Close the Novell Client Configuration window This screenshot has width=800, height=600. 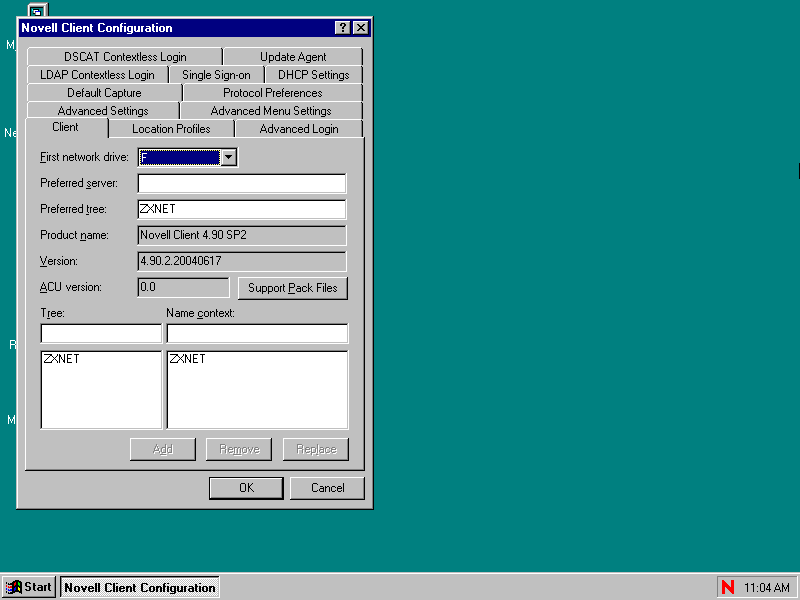tap(361, 28)
